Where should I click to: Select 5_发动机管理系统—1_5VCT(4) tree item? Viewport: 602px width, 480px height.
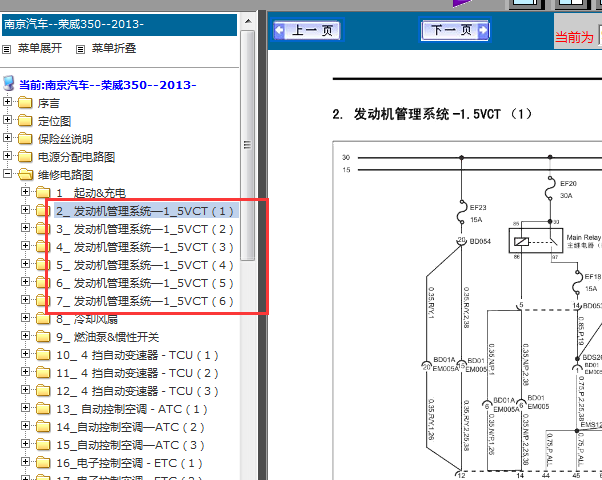coord(145,265)
